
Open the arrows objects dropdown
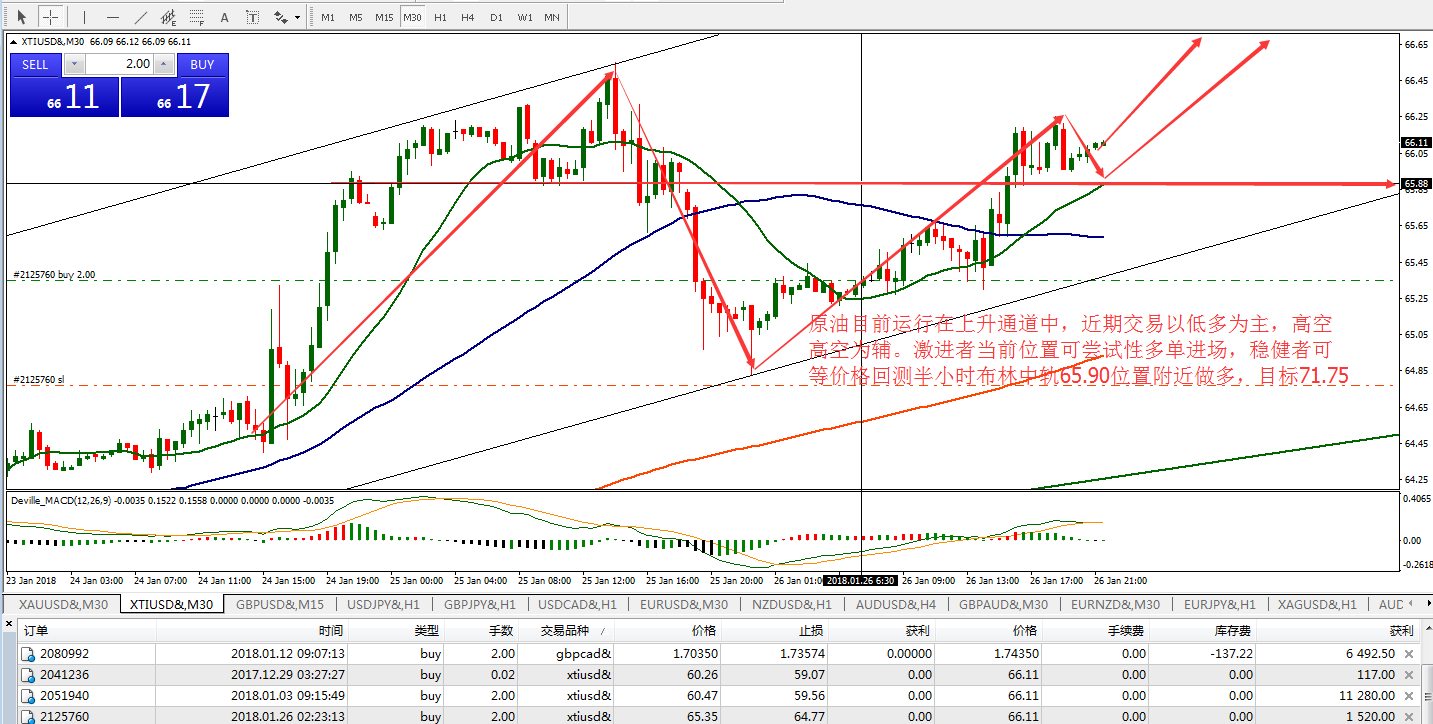click(297, 18)
